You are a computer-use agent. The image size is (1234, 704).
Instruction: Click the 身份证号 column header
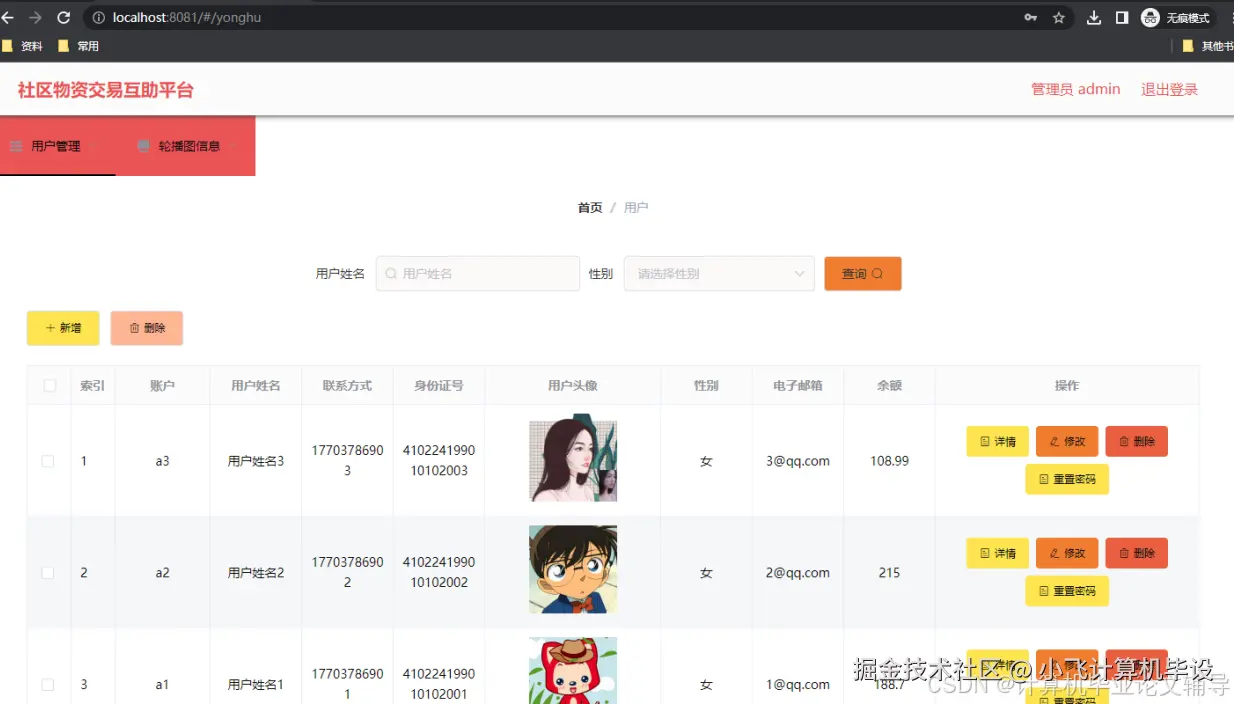[439, 386]
